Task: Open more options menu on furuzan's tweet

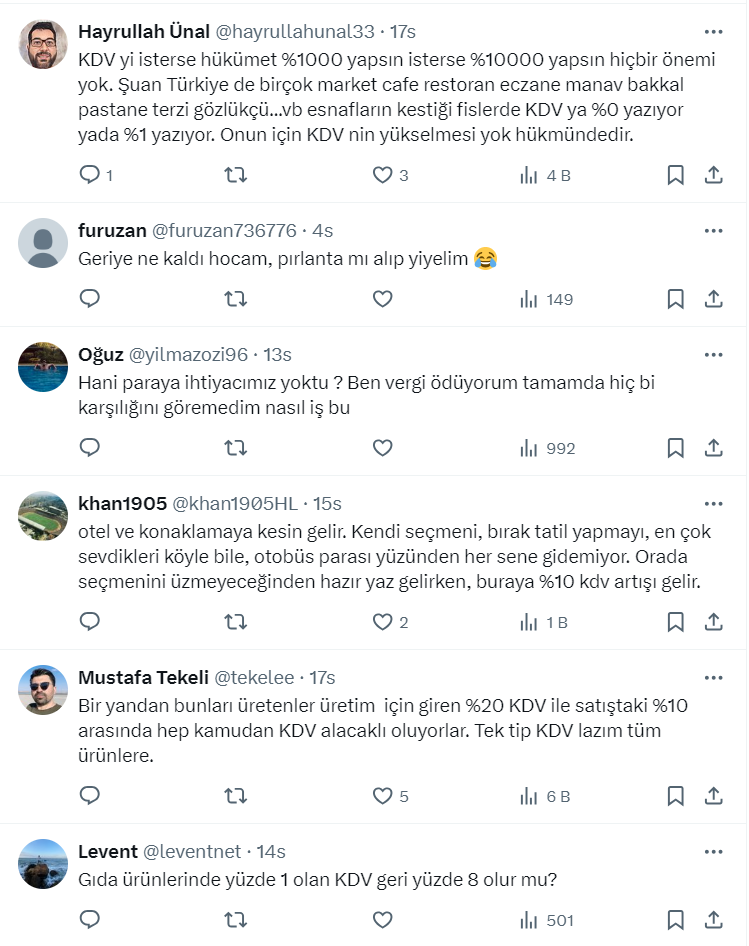Action: pos(713,231)
